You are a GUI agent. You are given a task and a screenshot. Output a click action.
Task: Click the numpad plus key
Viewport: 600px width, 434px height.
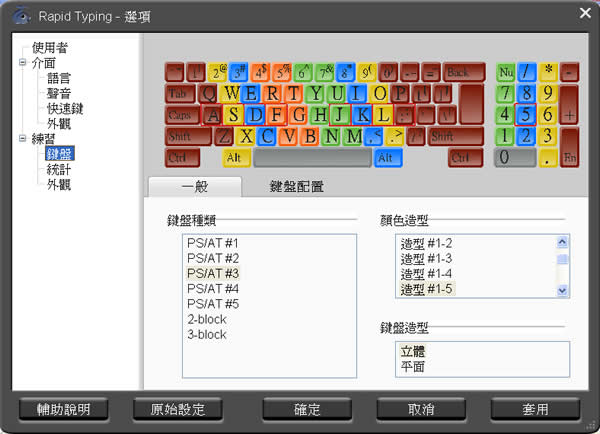click(569, 105)
